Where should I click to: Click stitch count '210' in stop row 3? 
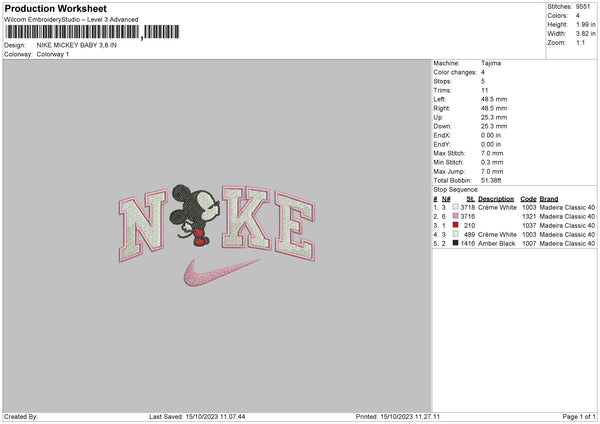click(x=470, y=225)
